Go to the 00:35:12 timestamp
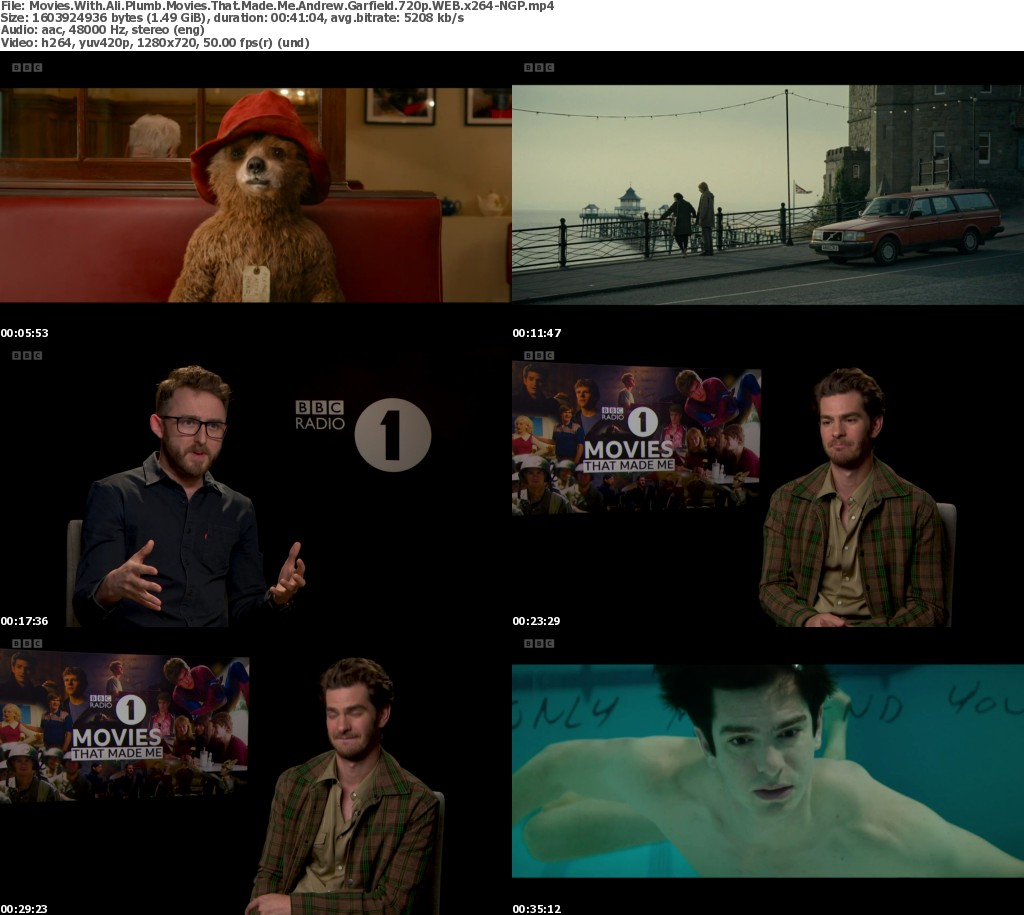The height and width of the screenshot is (915, 1024). 536,909
